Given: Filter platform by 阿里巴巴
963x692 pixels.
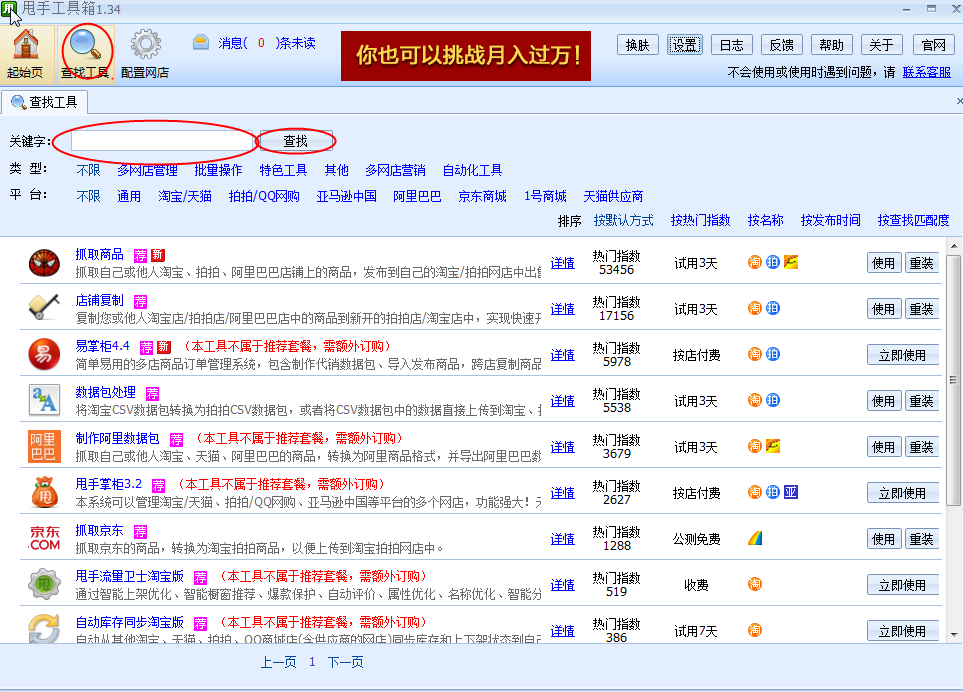Looking at the screenshot, I should coord(417,196).
